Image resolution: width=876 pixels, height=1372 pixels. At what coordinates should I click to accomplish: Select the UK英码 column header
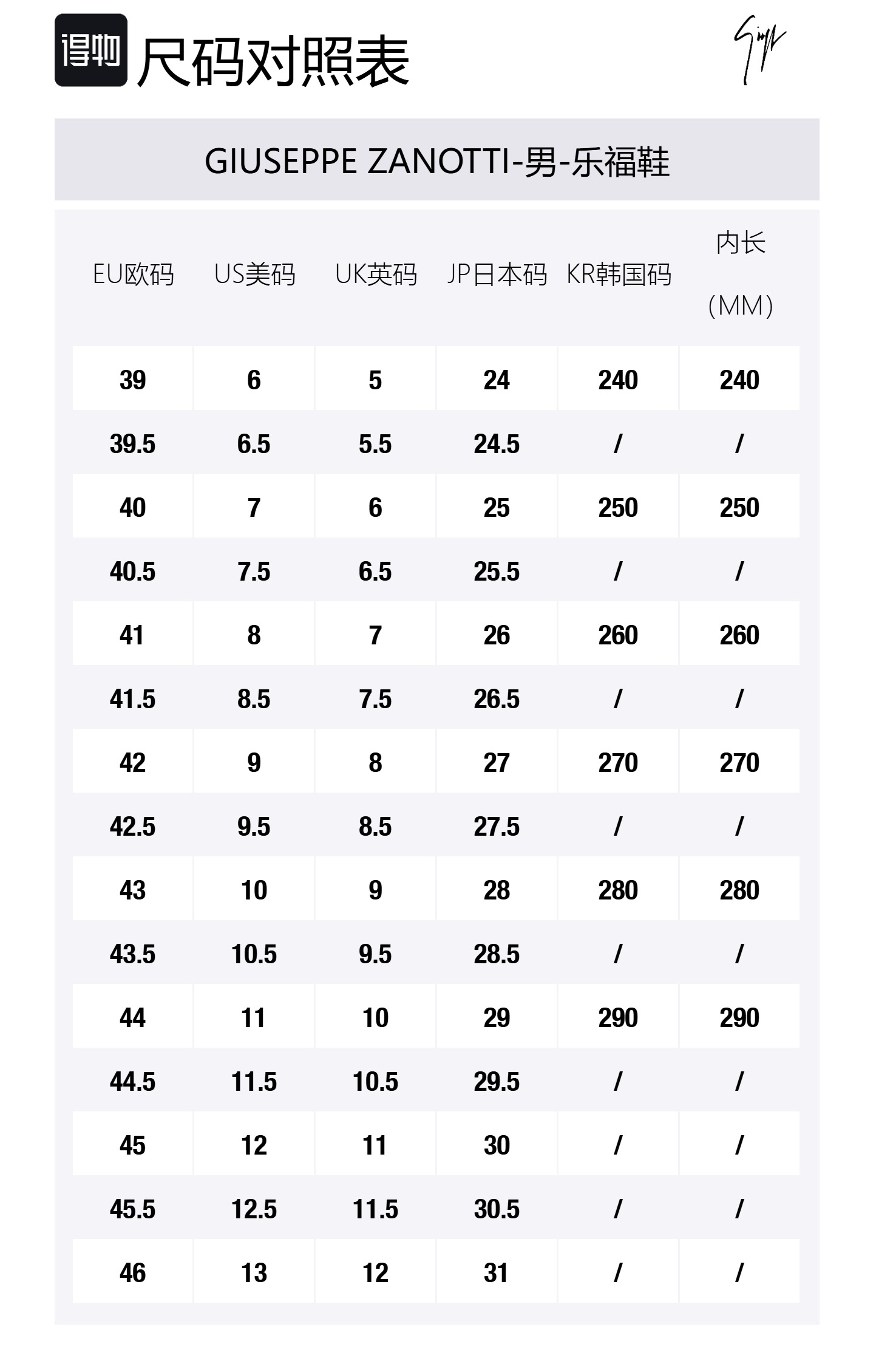[x=376, y=275]
